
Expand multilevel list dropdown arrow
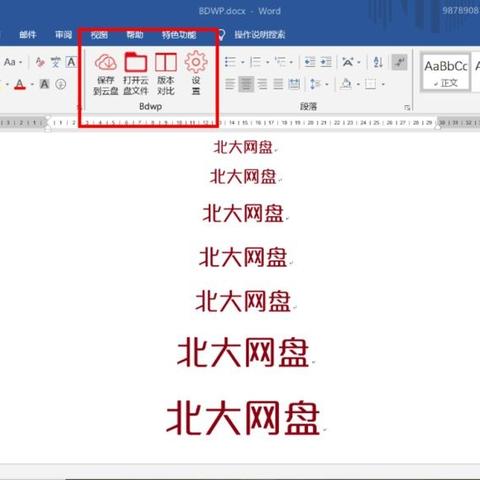291,62
